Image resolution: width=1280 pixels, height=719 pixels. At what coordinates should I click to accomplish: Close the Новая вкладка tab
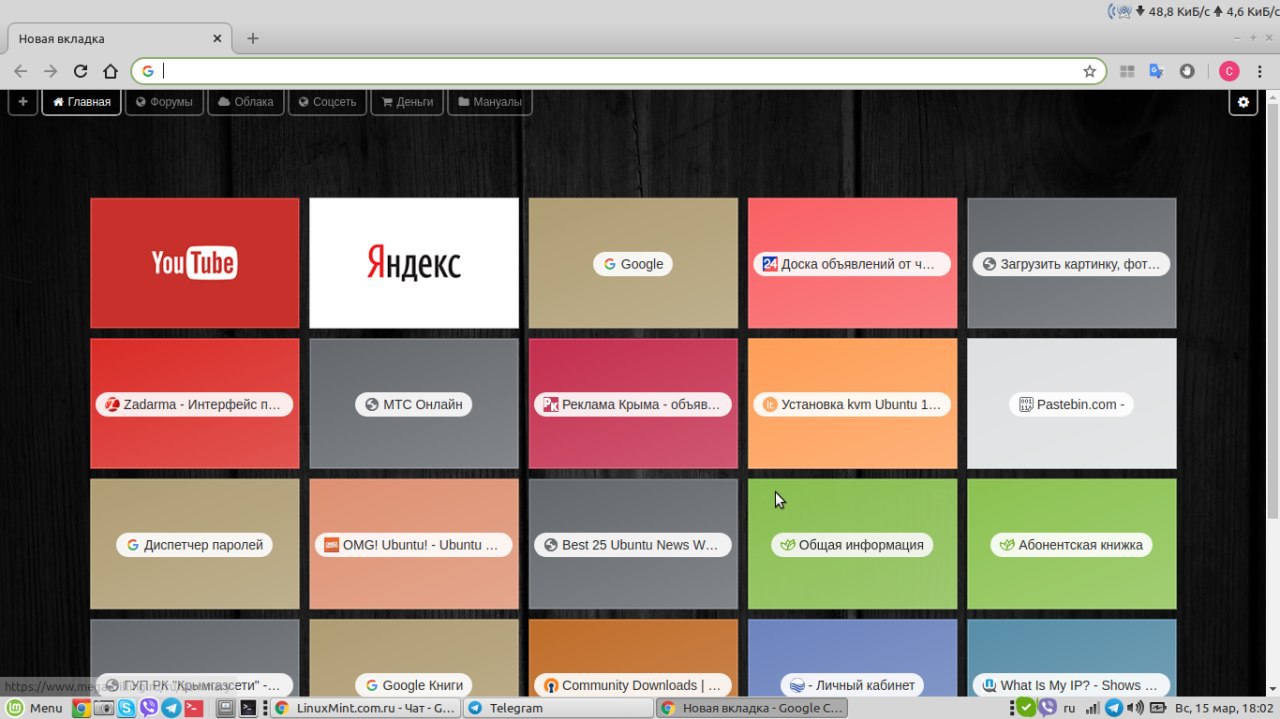[218, 39]
